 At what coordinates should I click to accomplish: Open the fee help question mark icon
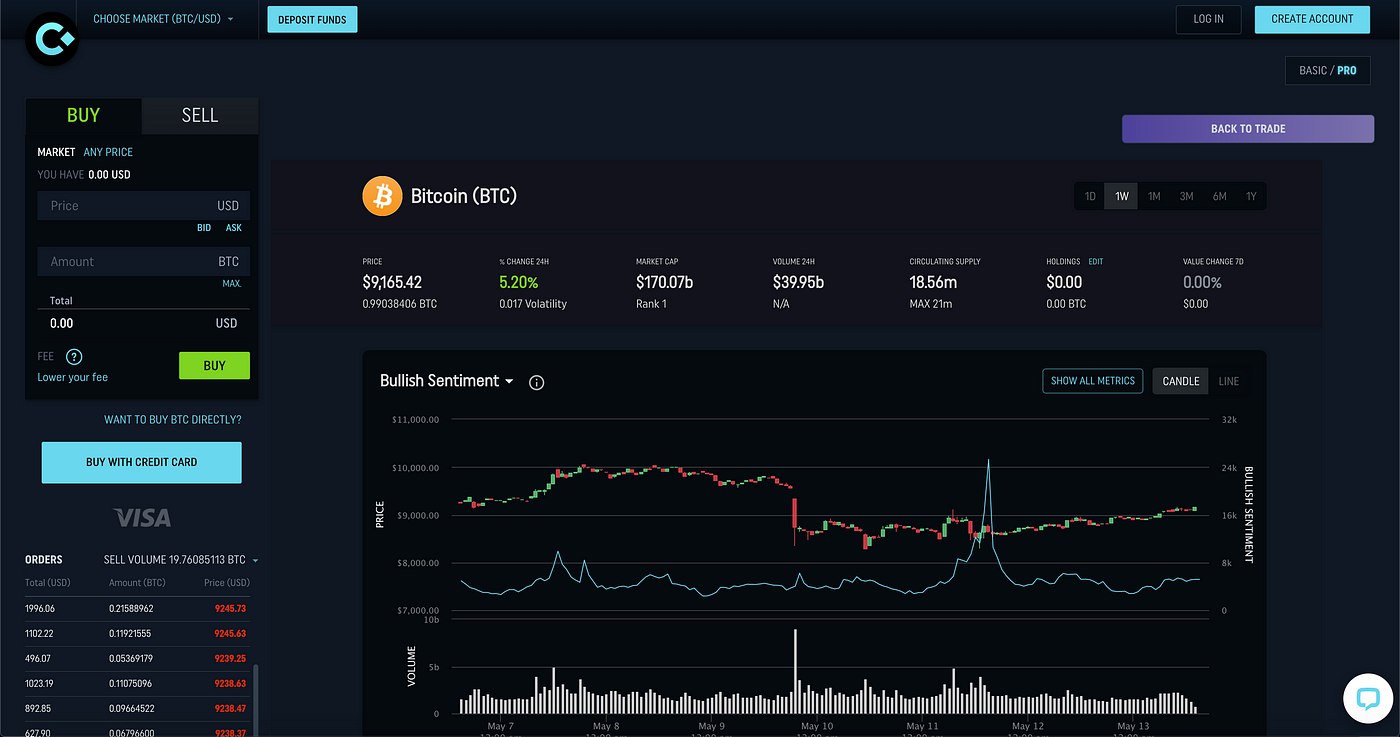[74, 357]
